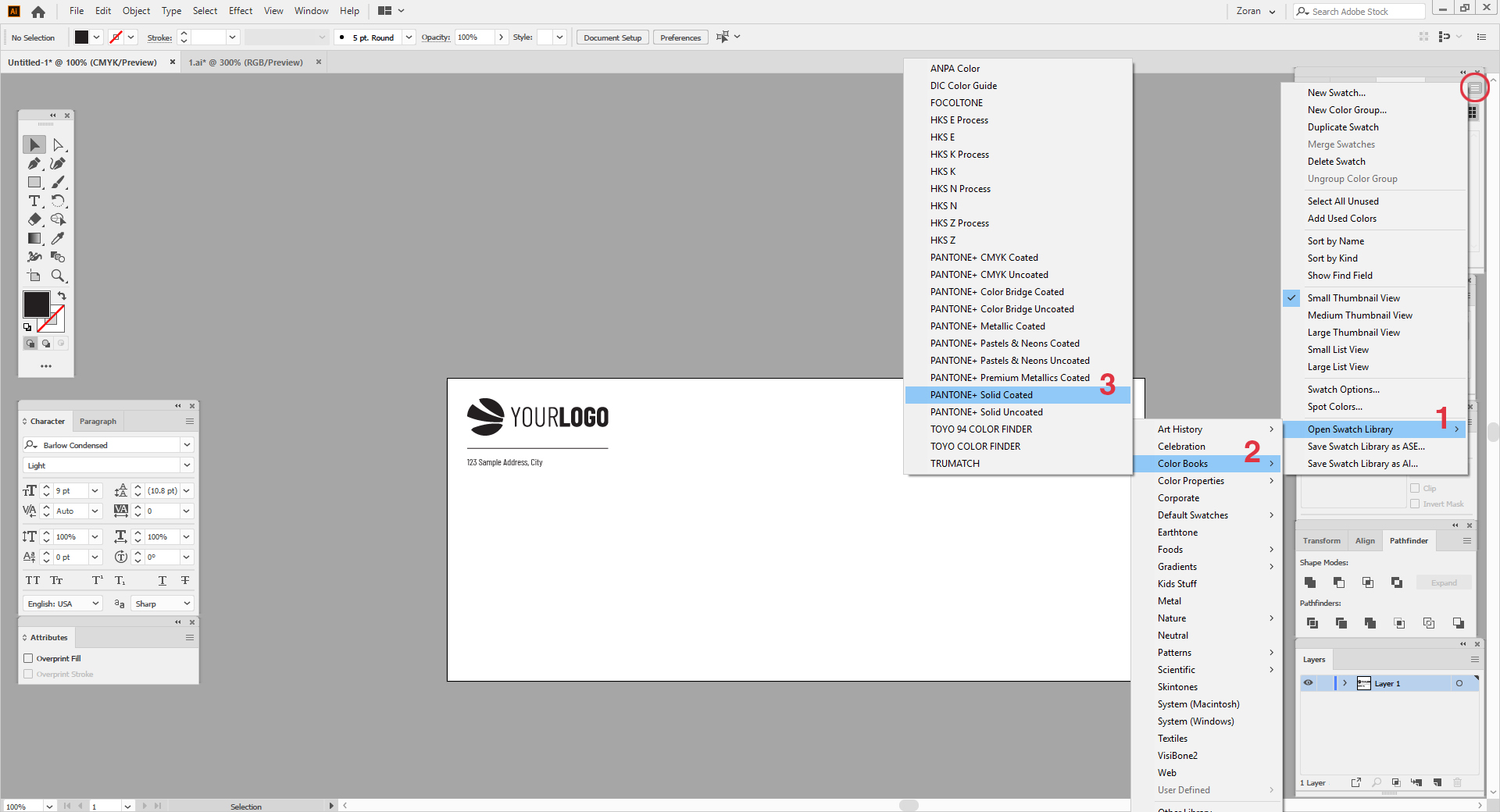The width and height of the screenshot is (1500, 812).
Task: Open Edit Toolbar three-dots button
Action: [x=46, y=365]
